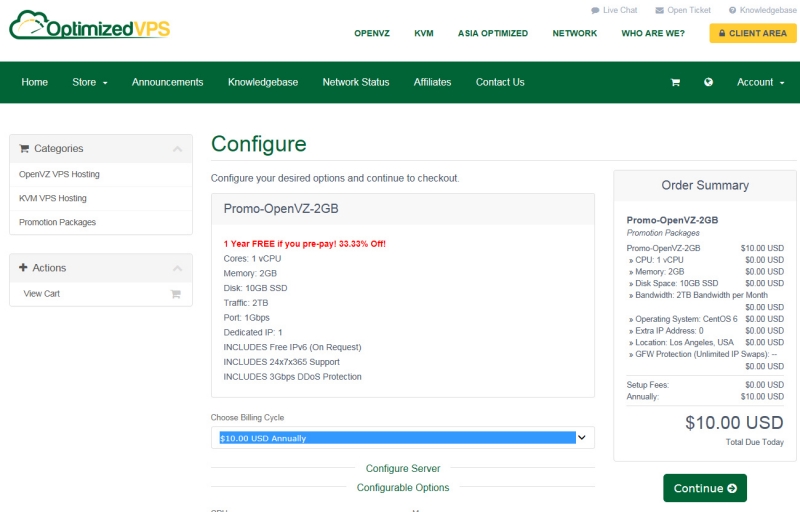The height and width of the screenshot is (512, 800).
Task: Click the '1 Year FREE if you pre-pay' text
Action: point(305,244)
